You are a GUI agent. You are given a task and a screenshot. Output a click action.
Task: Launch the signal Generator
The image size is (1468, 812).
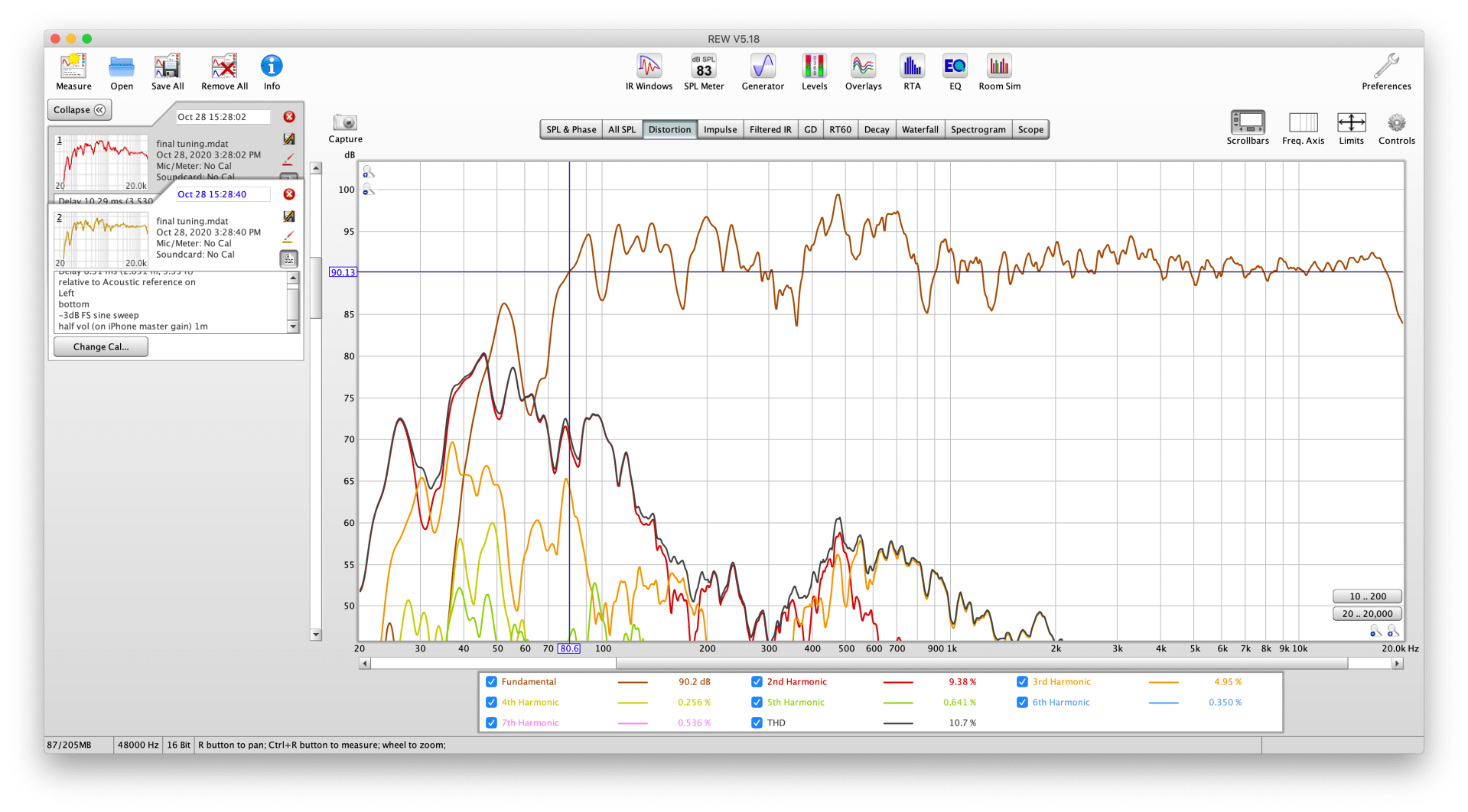pos(762,67)
